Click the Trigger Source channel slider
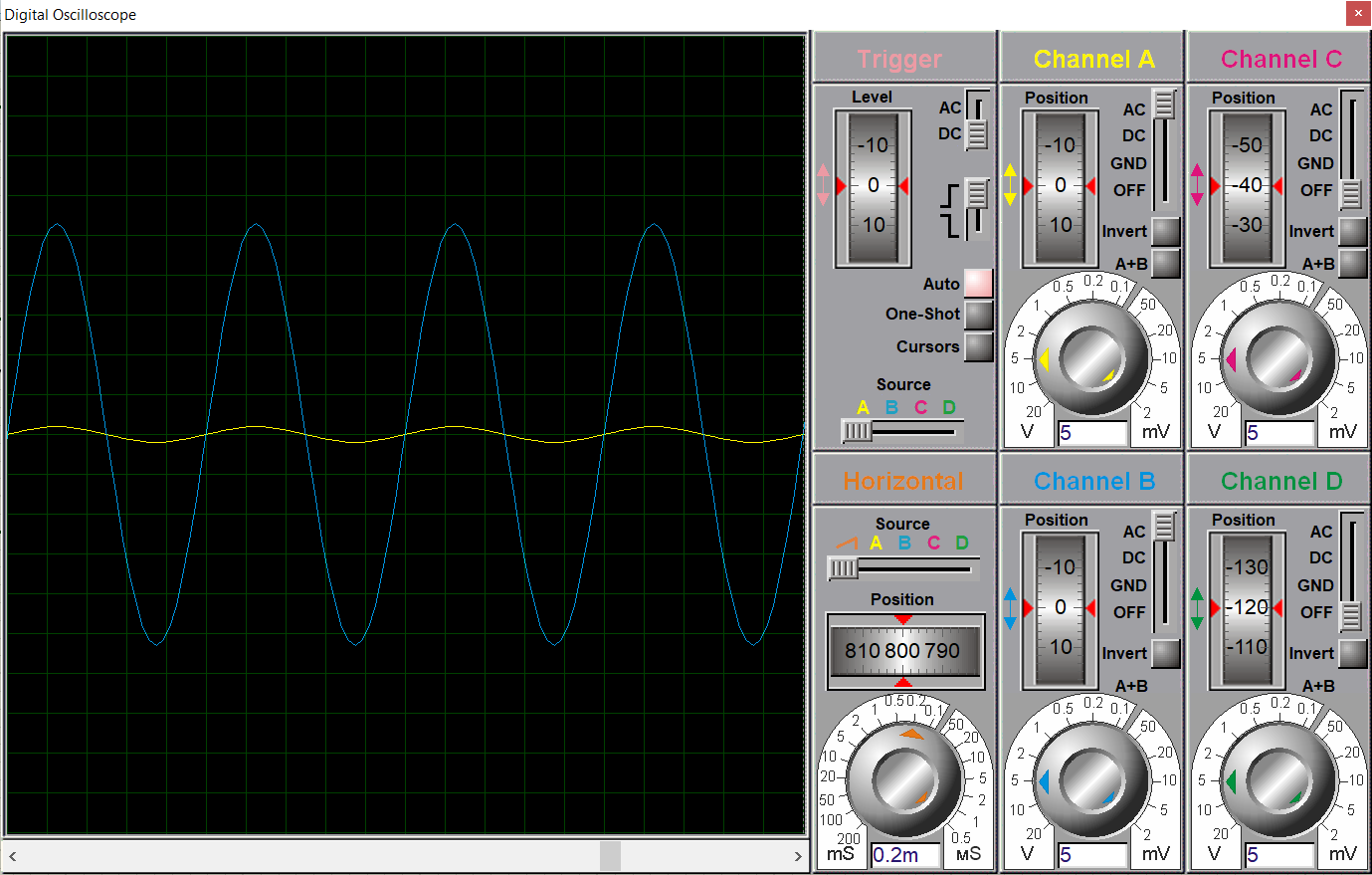This screenshot has height=875, width=1372. tap(902, 431)
